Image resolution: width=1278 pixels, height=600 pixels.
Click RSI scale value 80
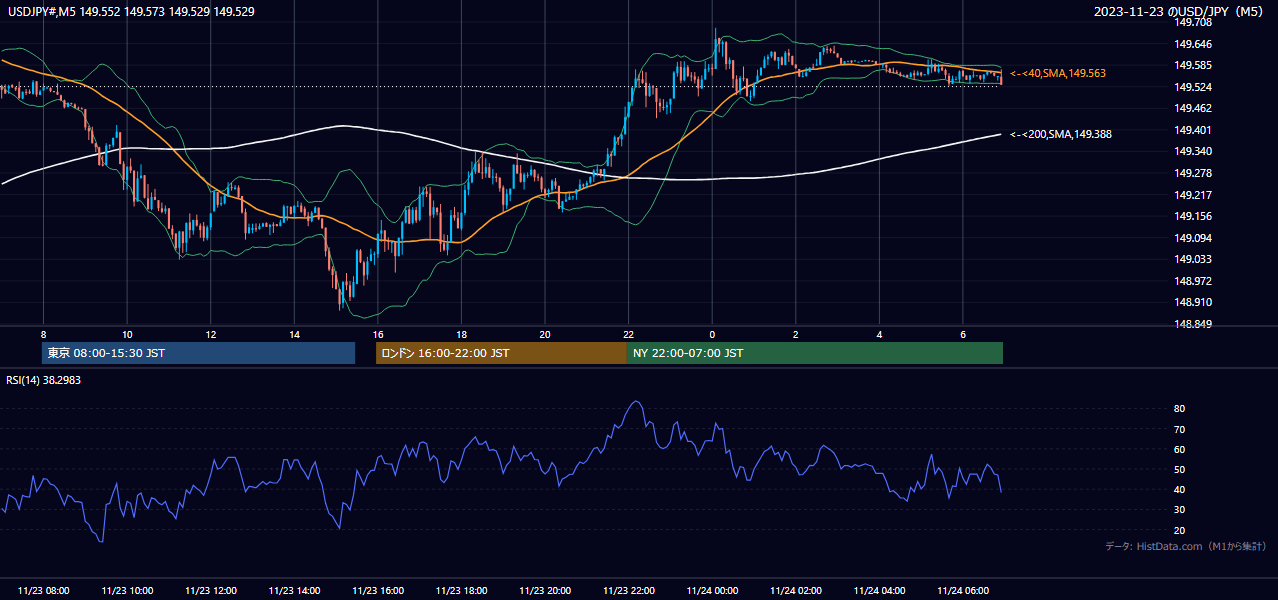(x=1180, y=409)
